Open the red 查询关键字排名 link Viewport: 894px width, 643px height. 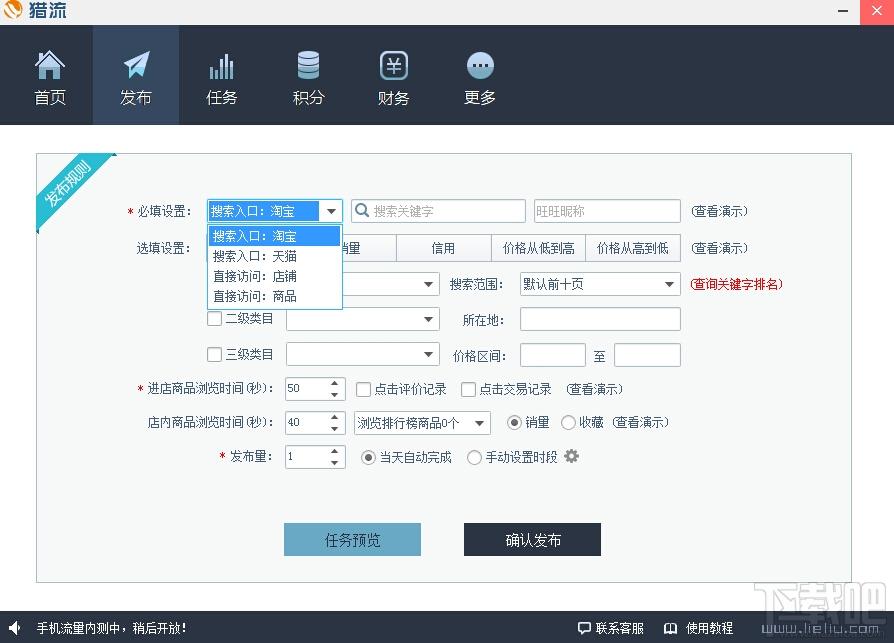click(737, 284)
